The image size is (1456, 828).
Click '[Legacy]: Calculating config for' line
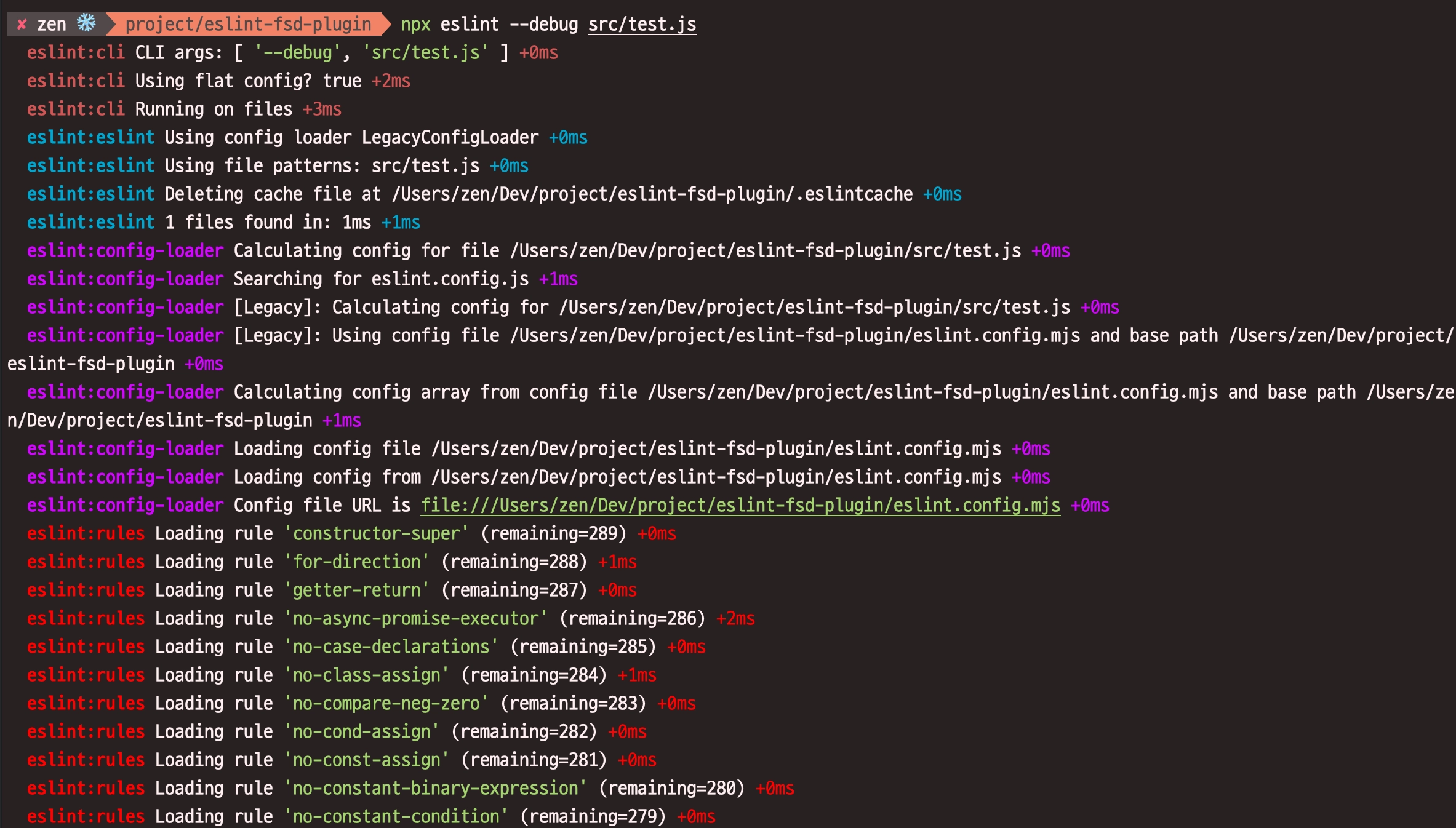[573, 308]
